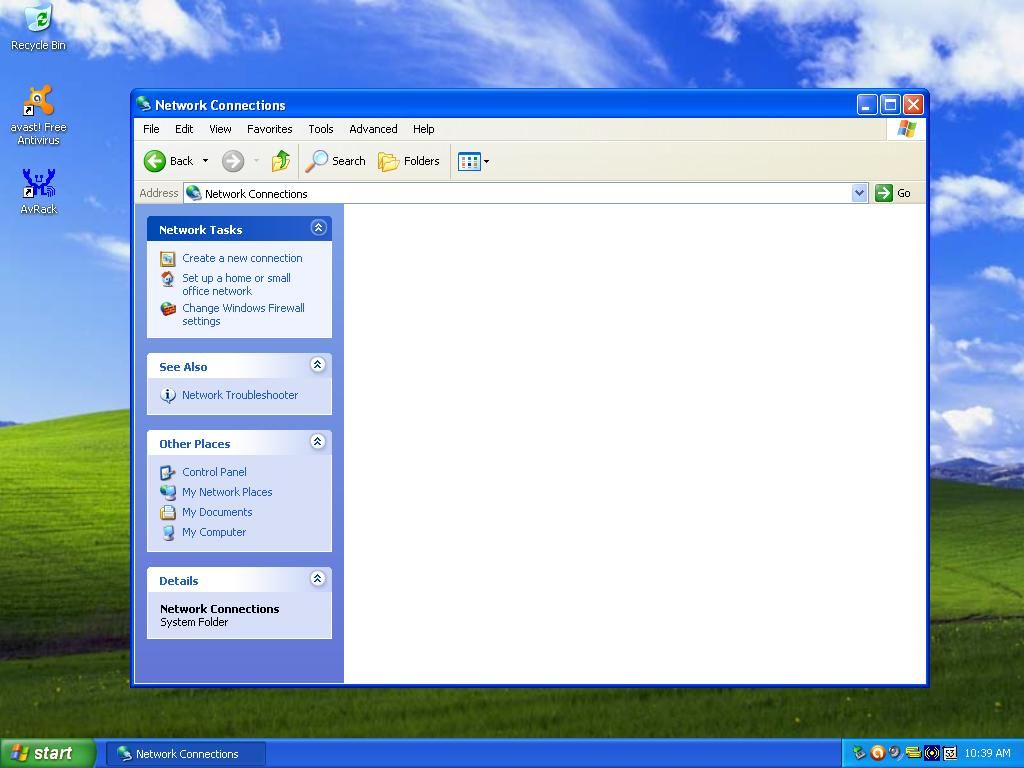Click the greyed-out Forward arrow button
Screen dimensions: 1024x768
click(232, 161)
